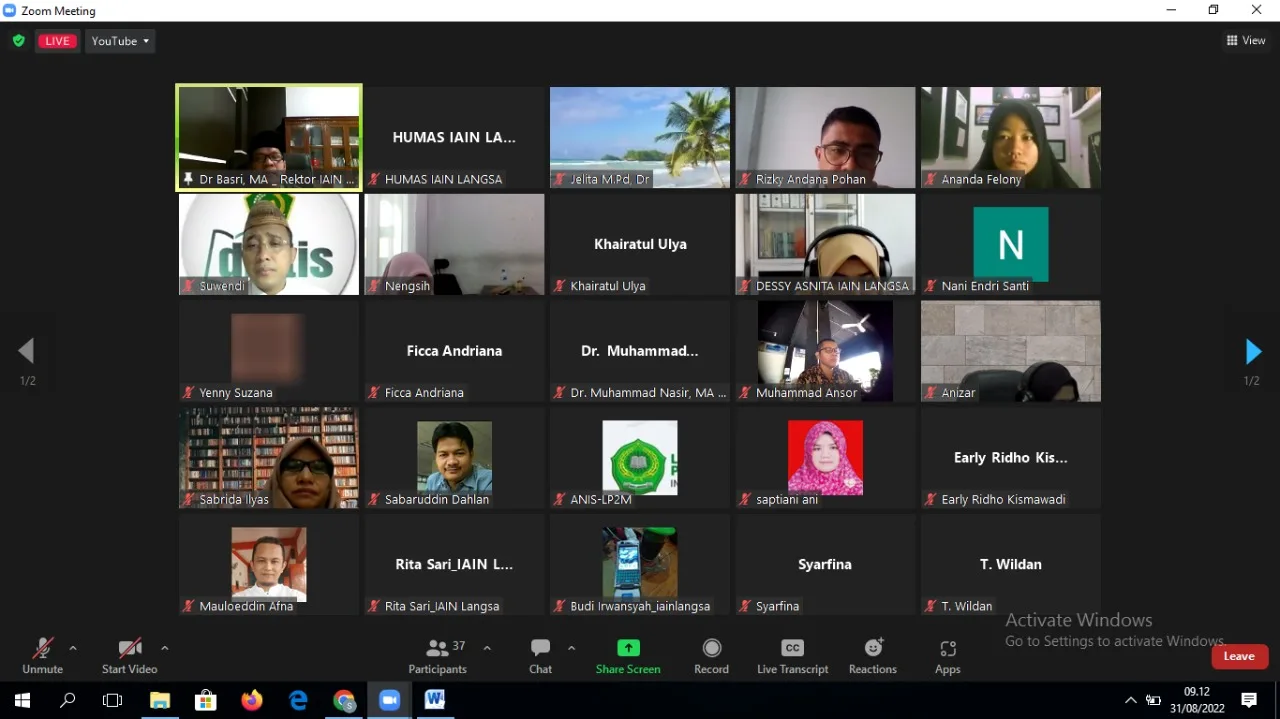Unmute the microphone
Screen dimensions: 1280x719
(x=42, y=656)
